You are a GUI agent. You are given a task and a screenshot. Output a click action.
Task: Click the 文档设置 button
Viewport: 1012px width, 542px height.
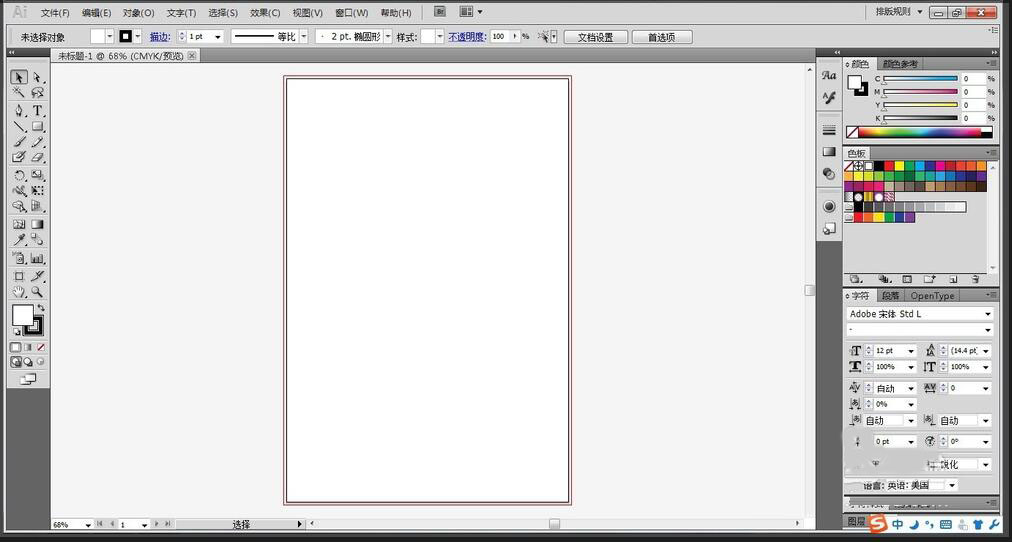click(x=595, y=37)
